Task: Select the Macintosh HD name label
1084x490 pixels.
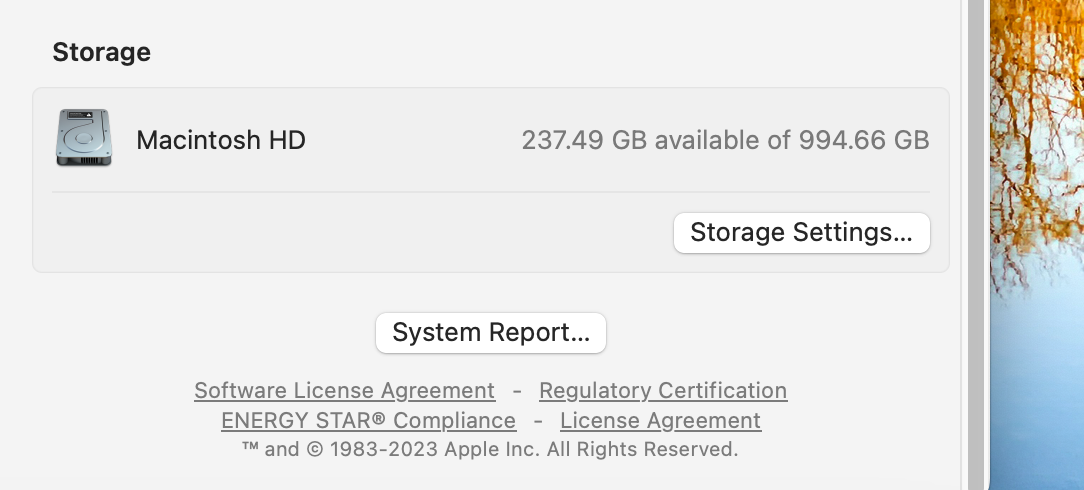Action: click(x=220, y=140)
